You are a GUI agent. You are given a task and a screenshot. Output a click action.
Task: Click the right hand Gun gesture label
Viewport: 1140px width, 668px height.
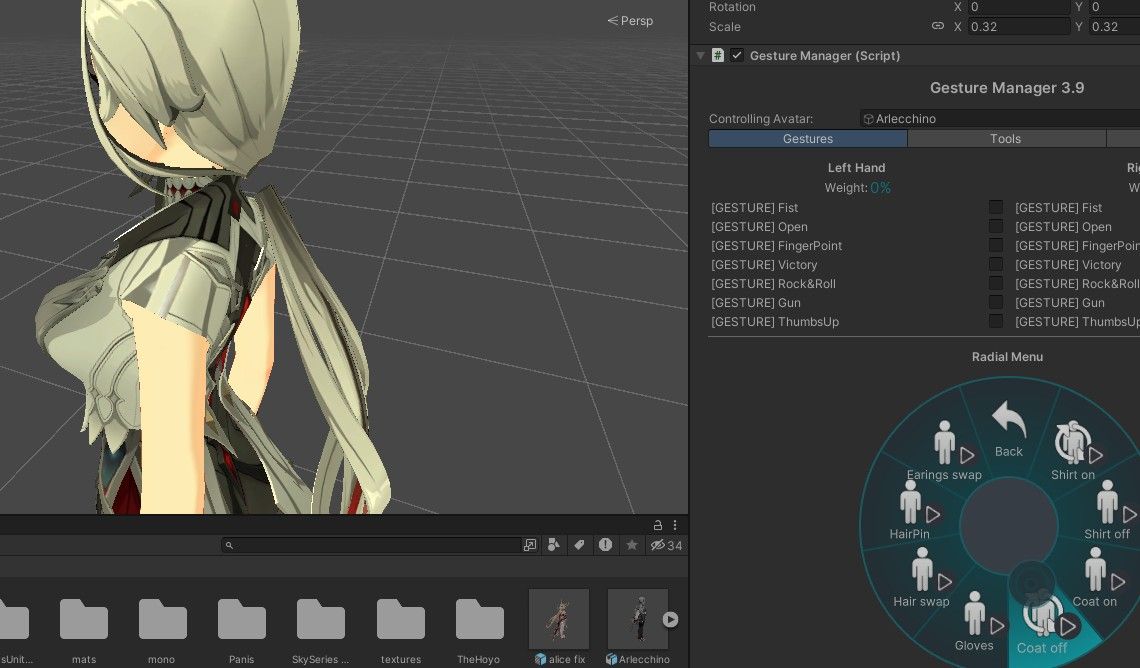[1060, 302]
